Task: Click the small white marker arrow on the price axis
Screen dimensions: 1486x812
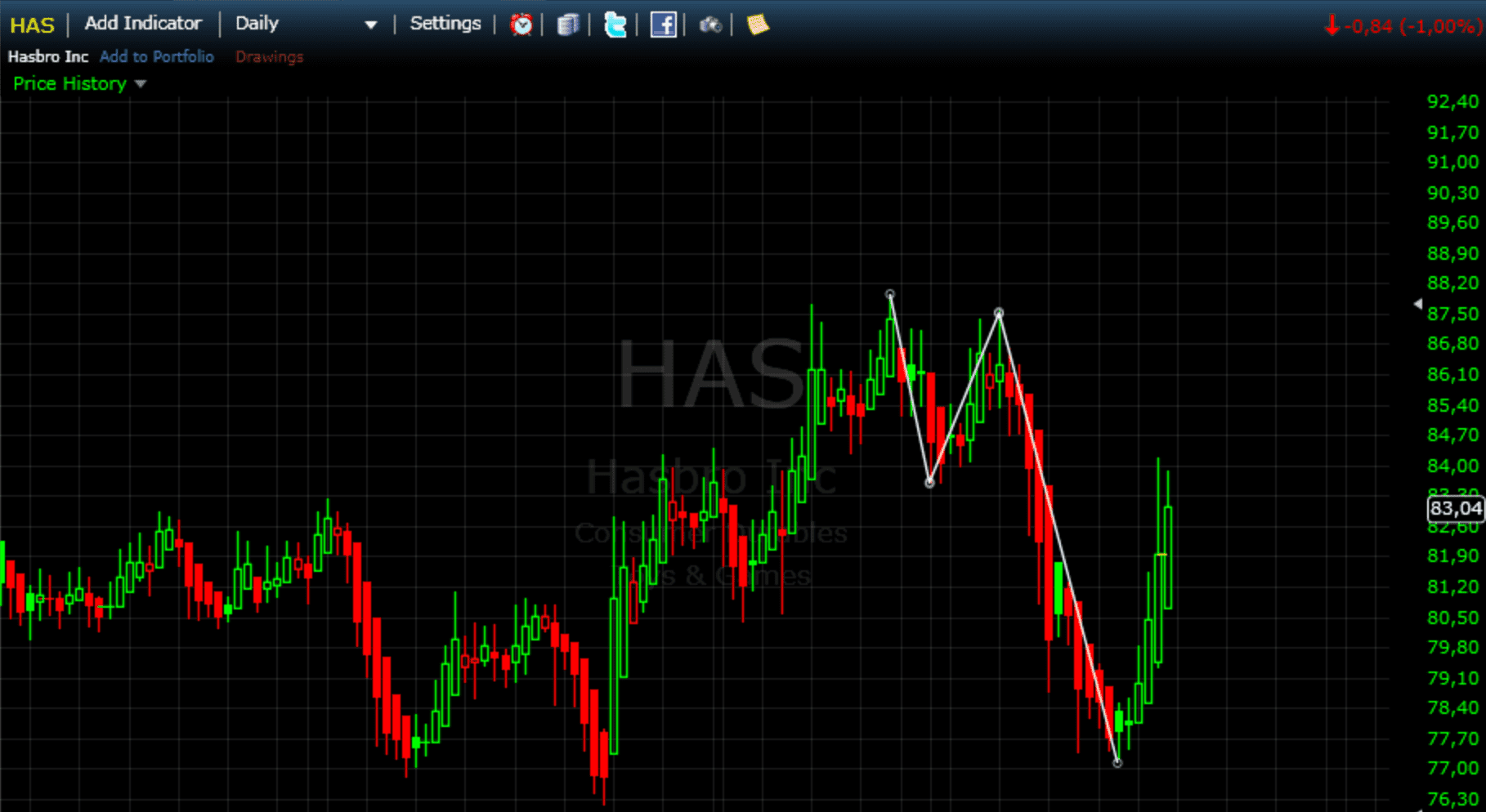Action: tap(1418, 304)
